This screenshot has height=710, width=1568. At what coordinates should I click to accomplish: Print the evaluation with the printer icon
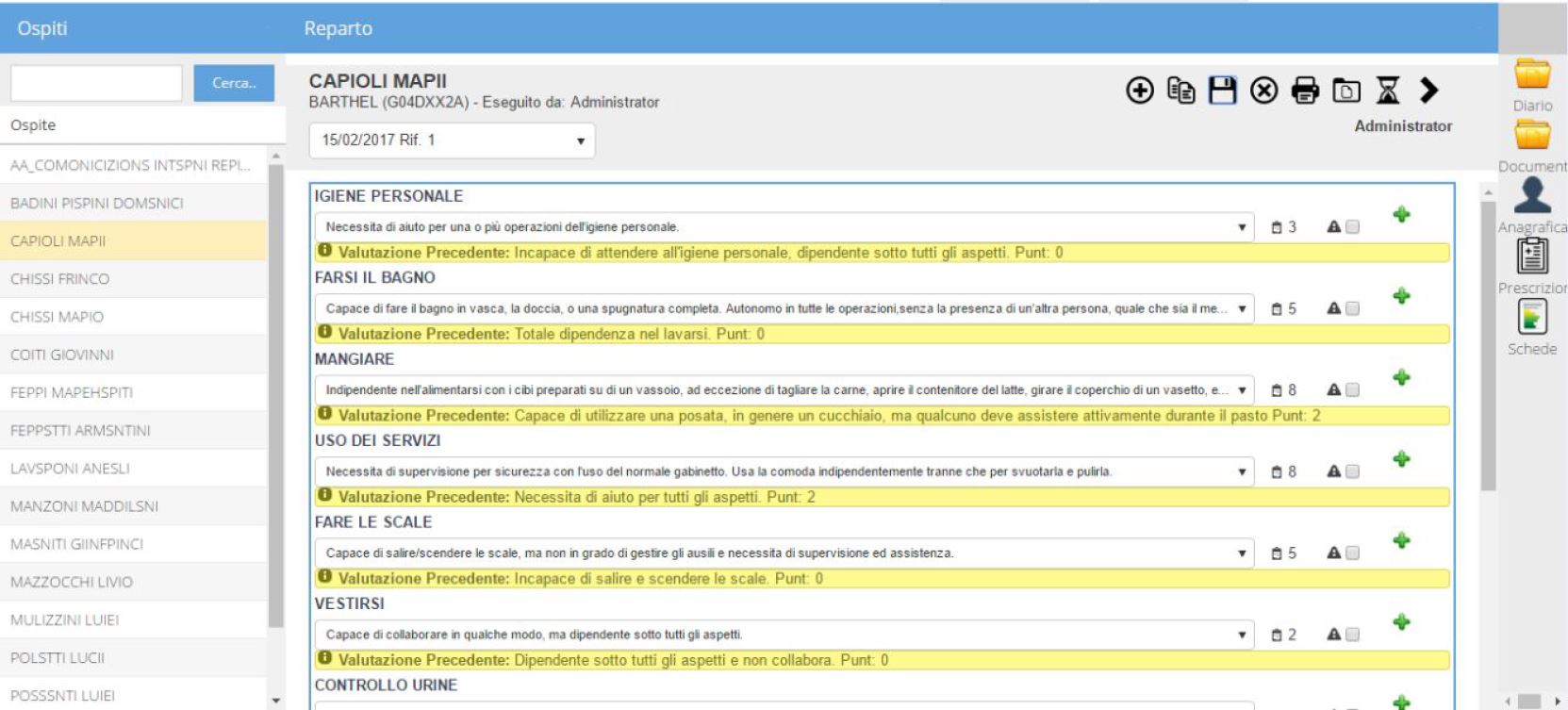tap(1305, 91)
